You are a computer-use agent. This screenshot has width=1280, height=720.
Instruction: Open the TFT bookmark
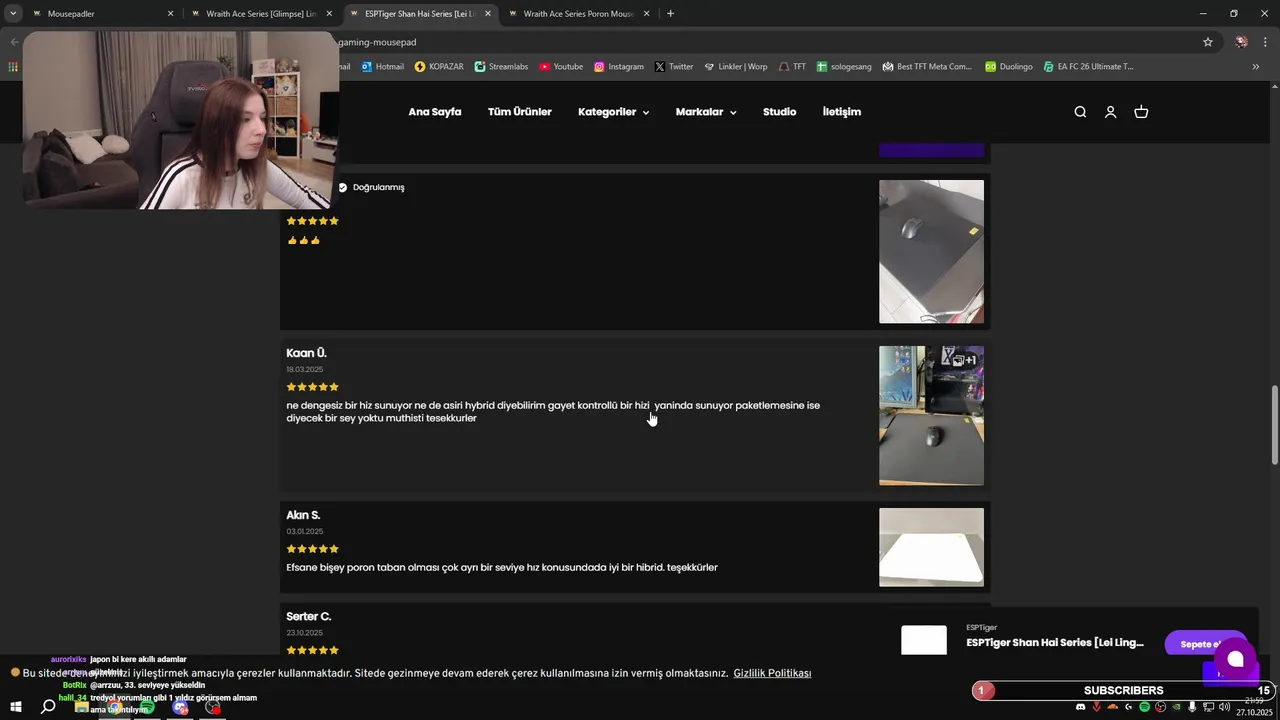pyautogui.click(x=792, y=67)
